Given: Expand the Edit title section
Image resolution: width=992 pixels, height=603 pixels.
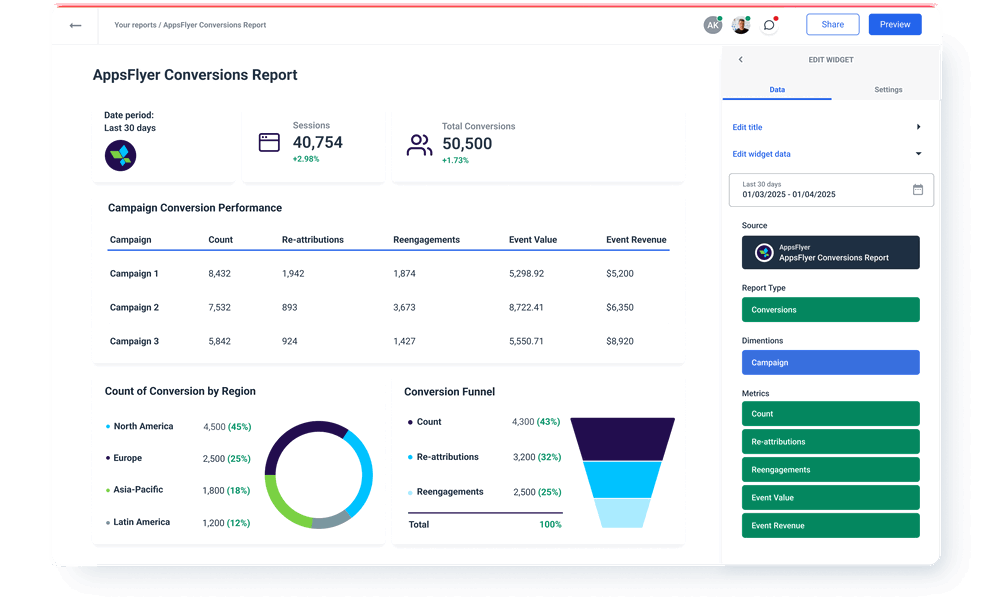Looking at the screenshot, I should [x=830, y=127].
